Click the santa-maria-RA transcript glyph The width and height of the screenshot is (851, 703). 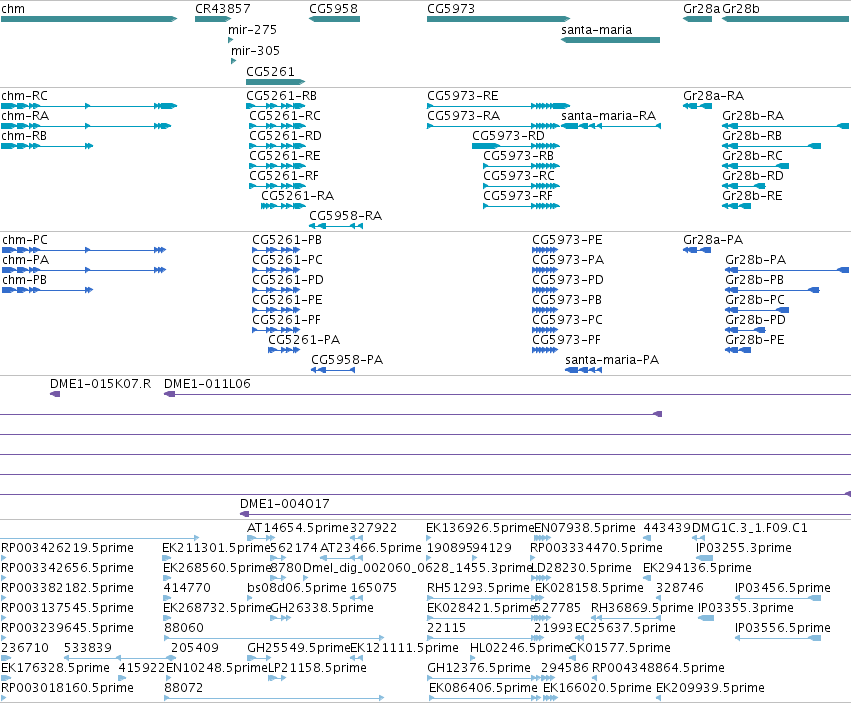(611, 126)
